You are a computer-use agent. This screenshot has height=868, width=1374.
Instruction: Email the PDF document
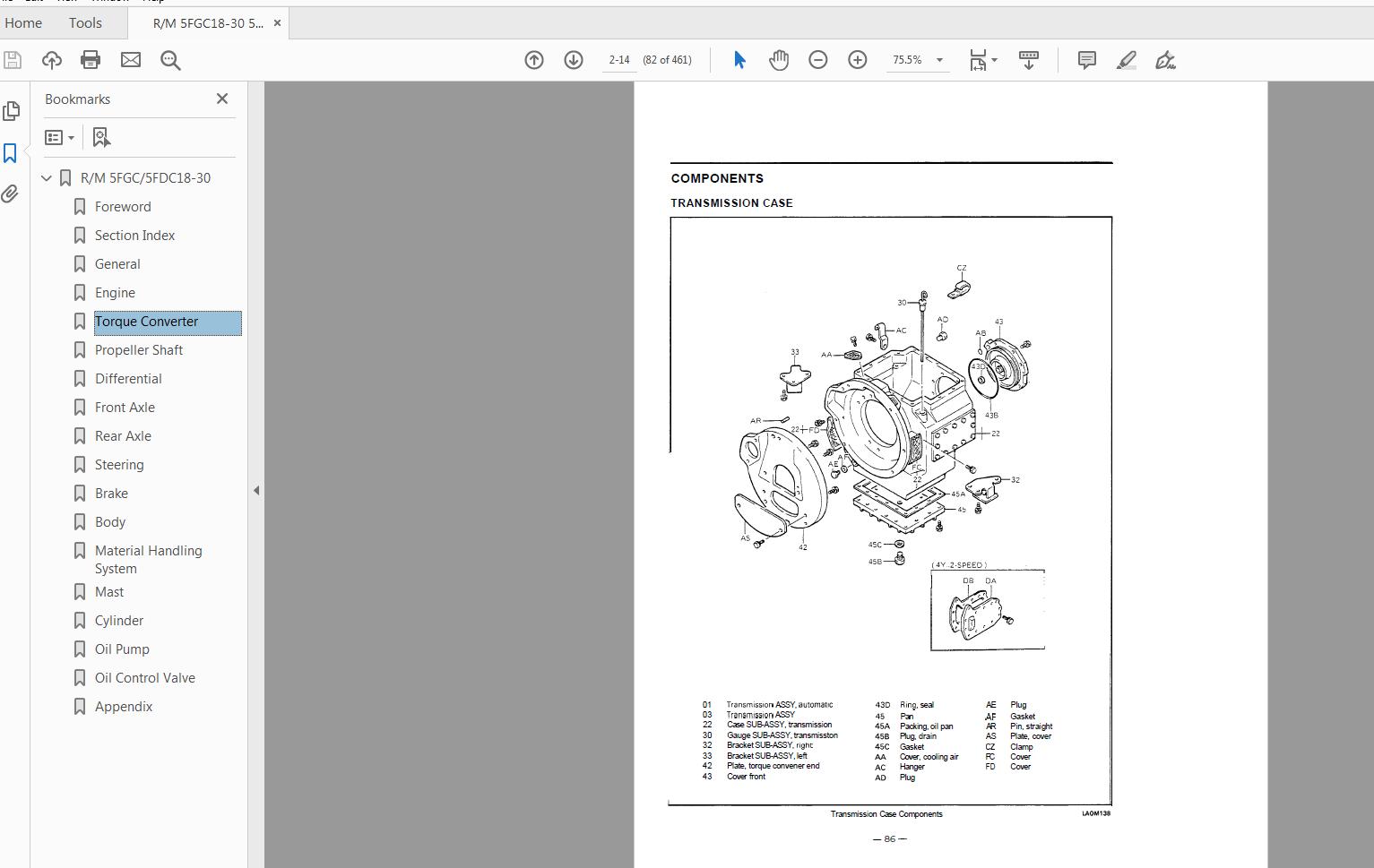130,59
